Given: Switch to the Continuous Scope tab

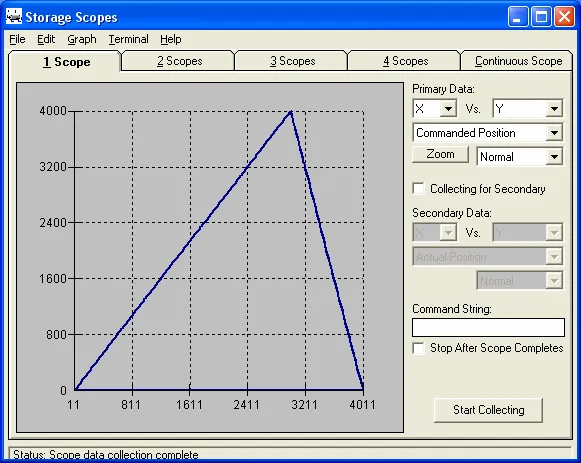Looking at the screenshot, I should tap(518, 61).
